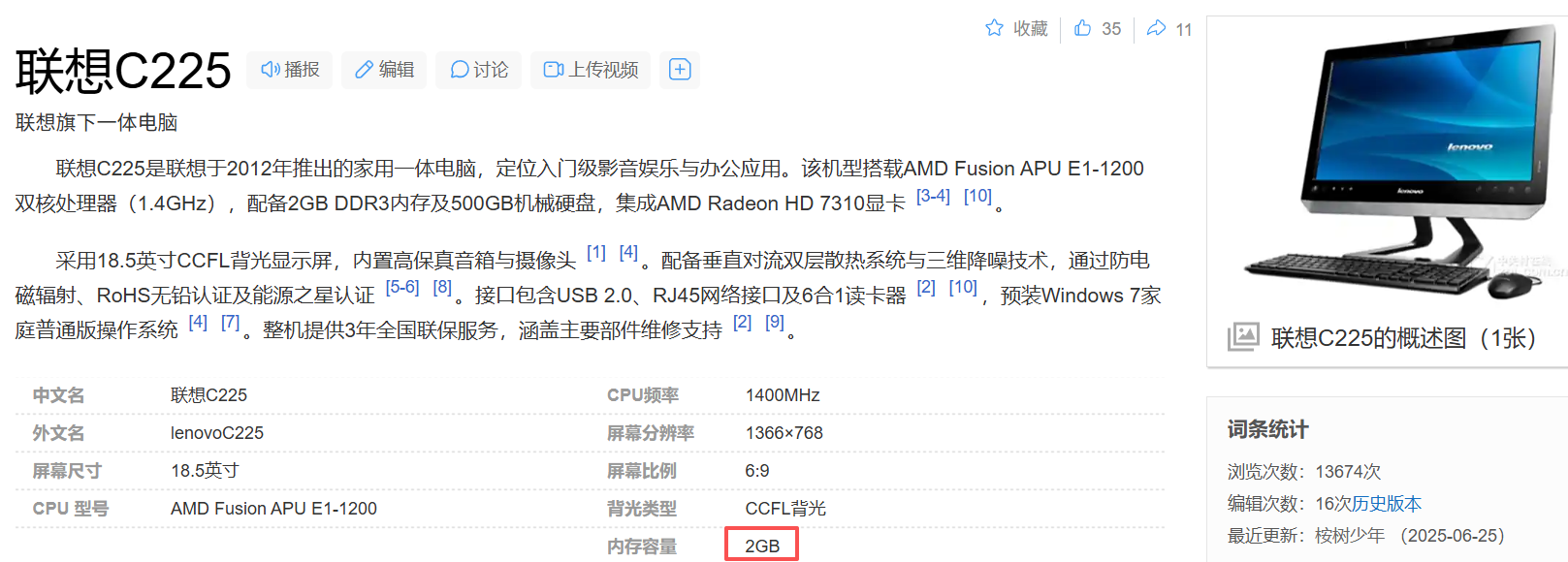The width and height of the screenshot is (1568, 562).
Task: Select the 1400MHz CPU frequency value
Action: tap(783, 395)
